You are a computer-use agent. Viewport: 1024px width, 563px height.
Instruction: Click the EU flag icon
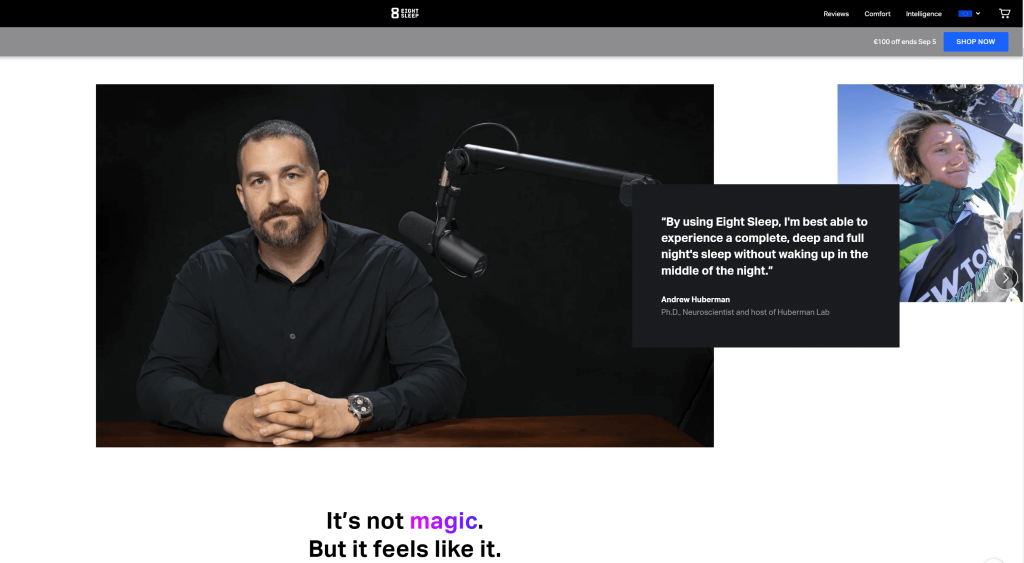tap(965, 13)
